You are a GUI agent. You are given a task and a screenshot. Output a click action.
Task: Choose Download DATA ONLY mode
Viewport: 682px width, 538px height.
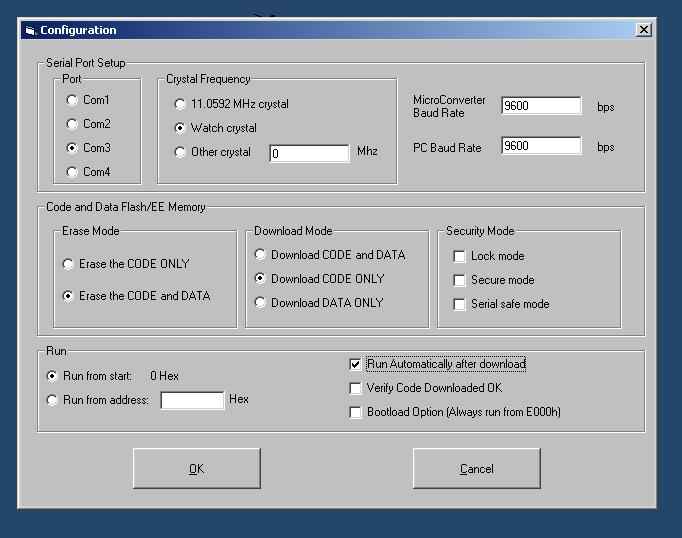[260, 303]
